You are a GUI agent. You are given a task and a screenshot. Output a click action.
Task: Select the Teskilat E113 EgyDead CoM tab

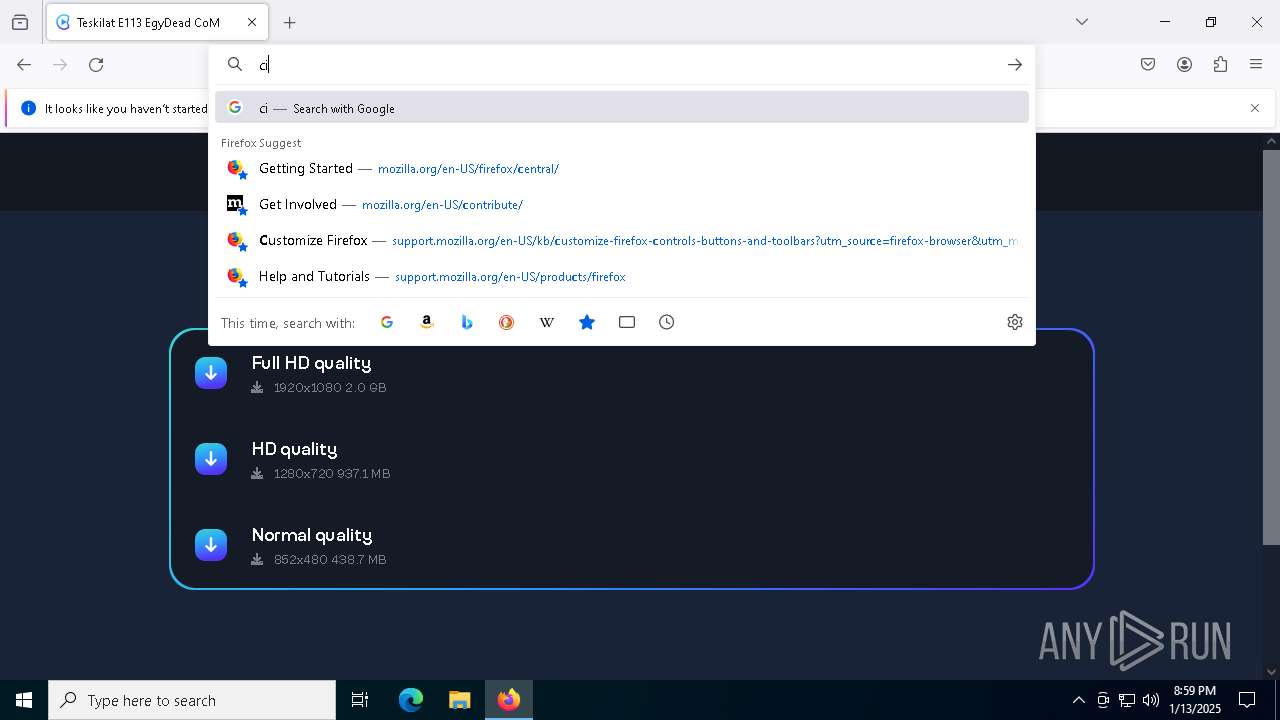point(157,22)
